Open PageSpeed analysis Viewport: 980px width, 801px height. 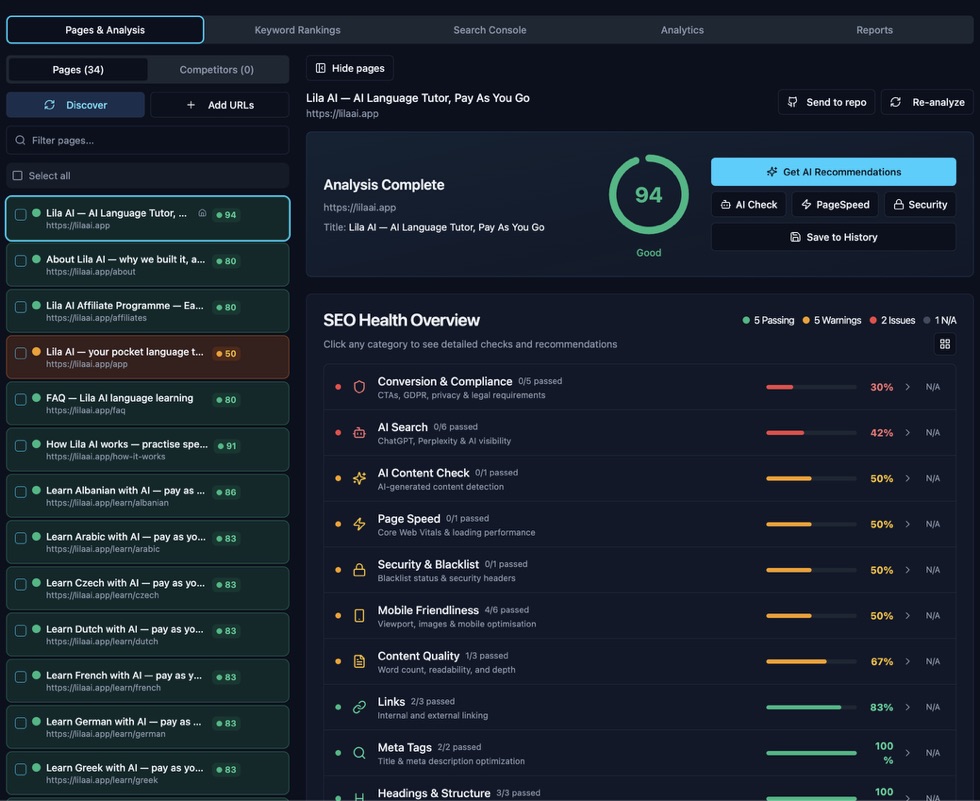tap(835, 204)
